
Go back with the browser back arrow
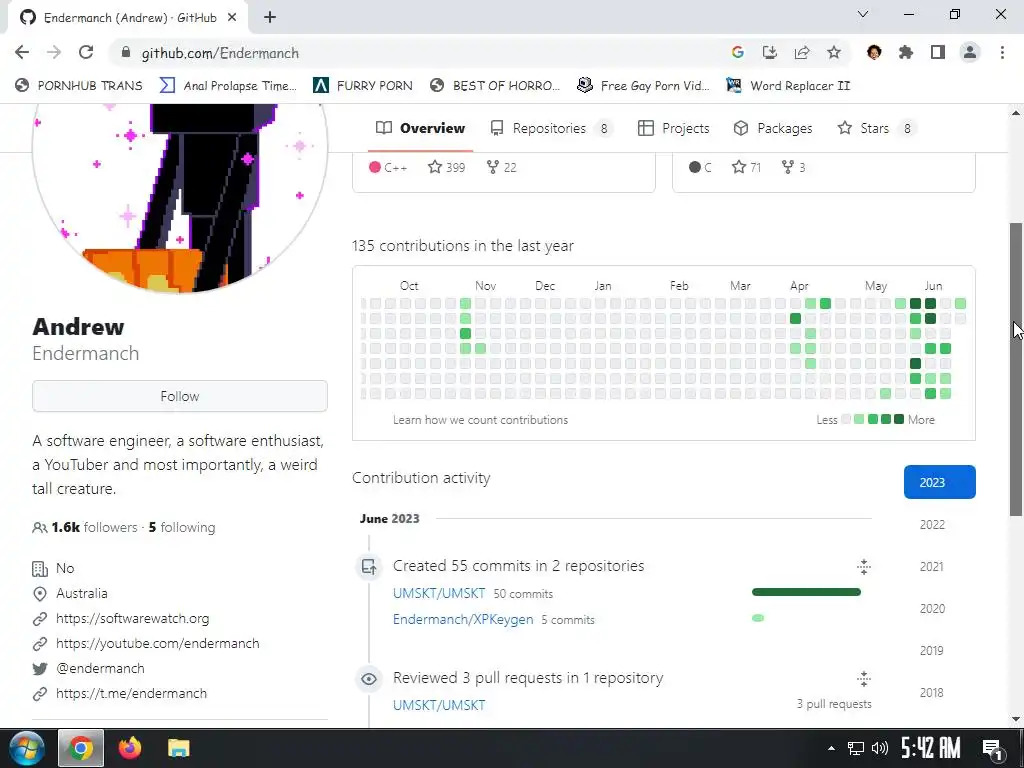click(x=22, y=52)
